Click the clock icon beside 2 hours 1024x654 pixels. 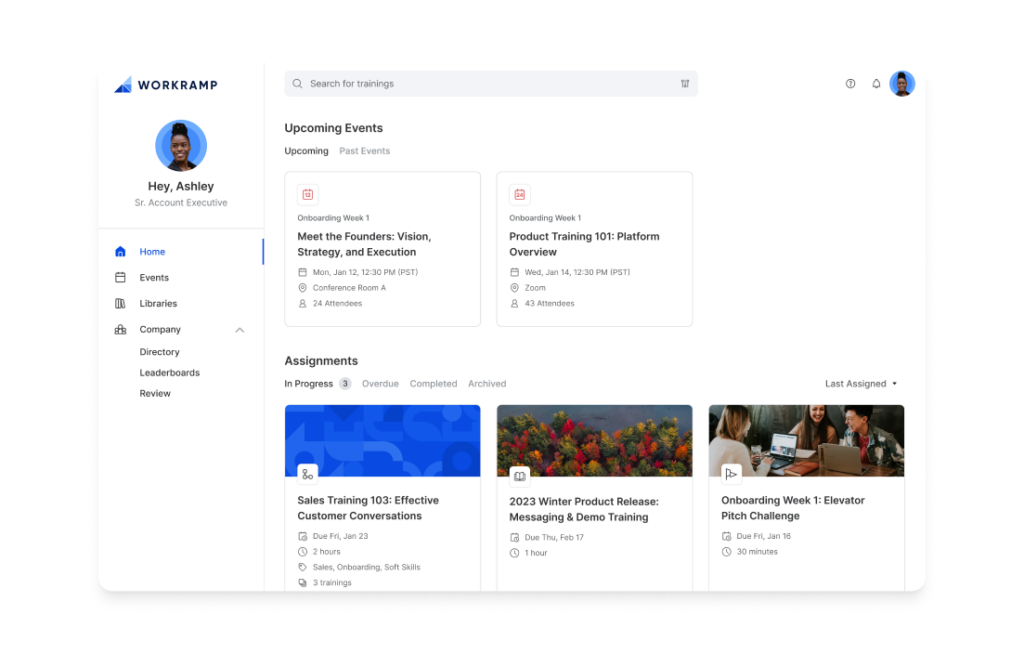coord(302,551)
